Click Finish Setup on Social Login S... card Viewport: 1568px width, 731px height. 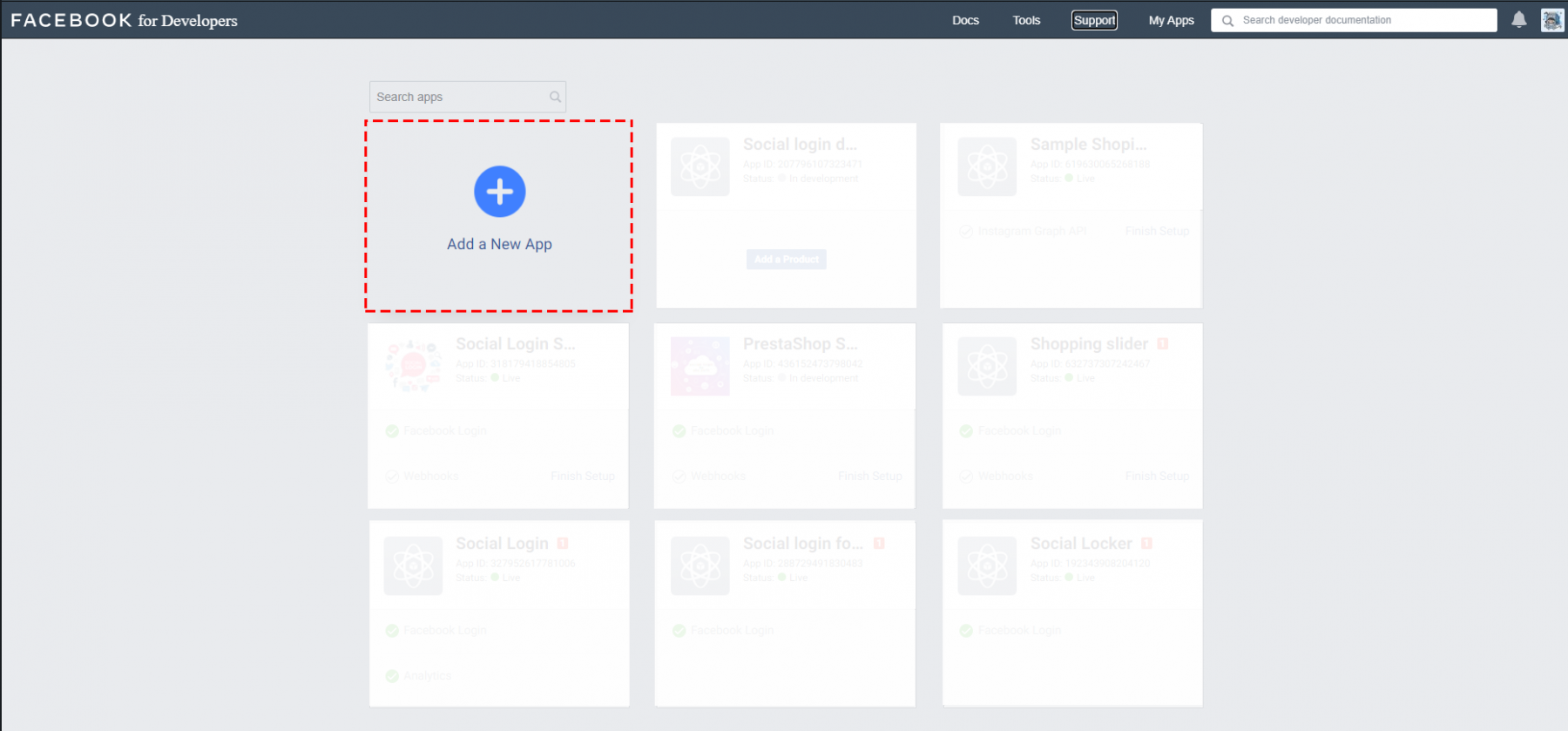583,476
